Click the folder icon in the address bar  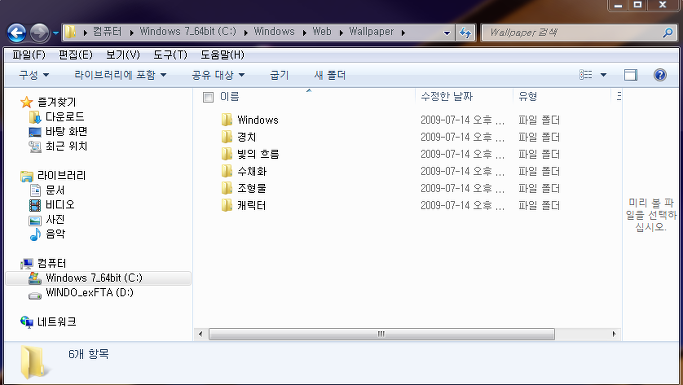click(x=70, y=32)
